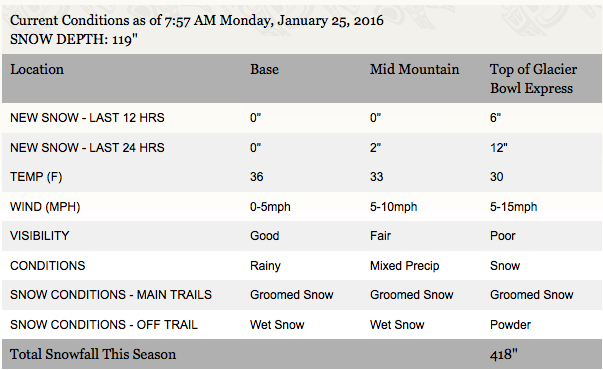Click the 418" total snowfall value
This screenshot has width=603, height=370.
504,354
